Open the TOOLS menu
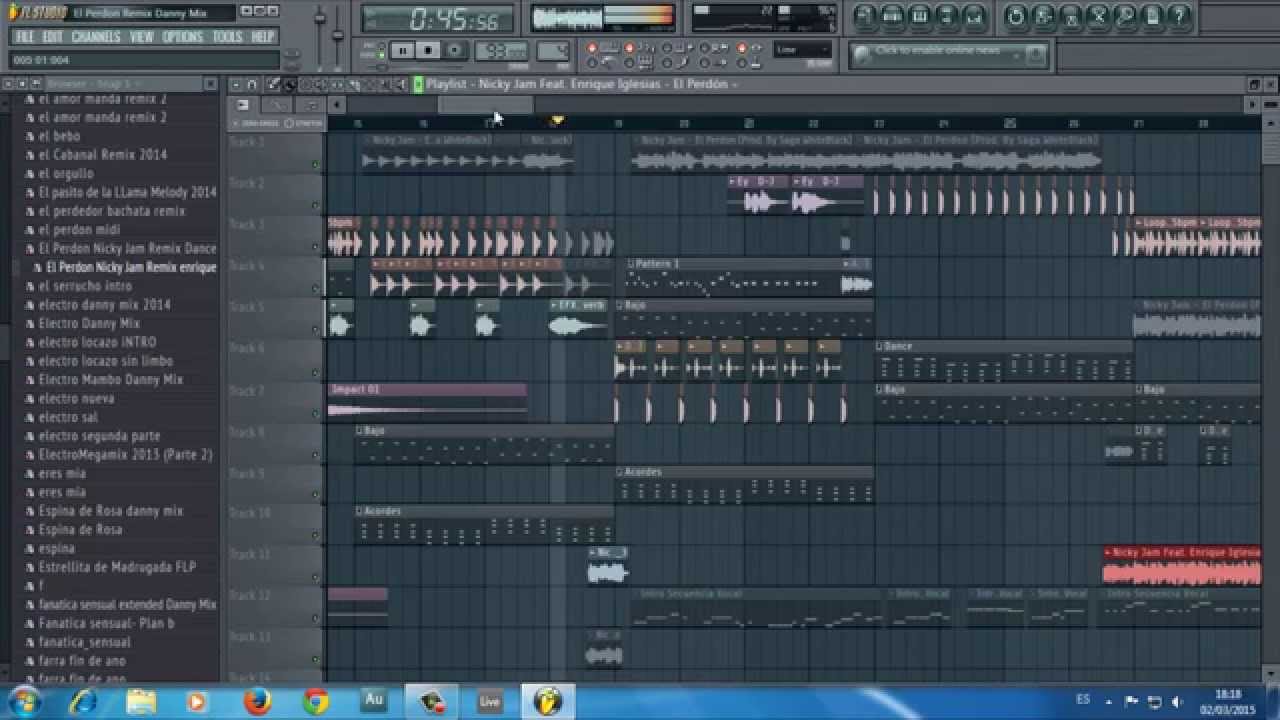This screenshot has width=1280, height=720. point(227,37)
